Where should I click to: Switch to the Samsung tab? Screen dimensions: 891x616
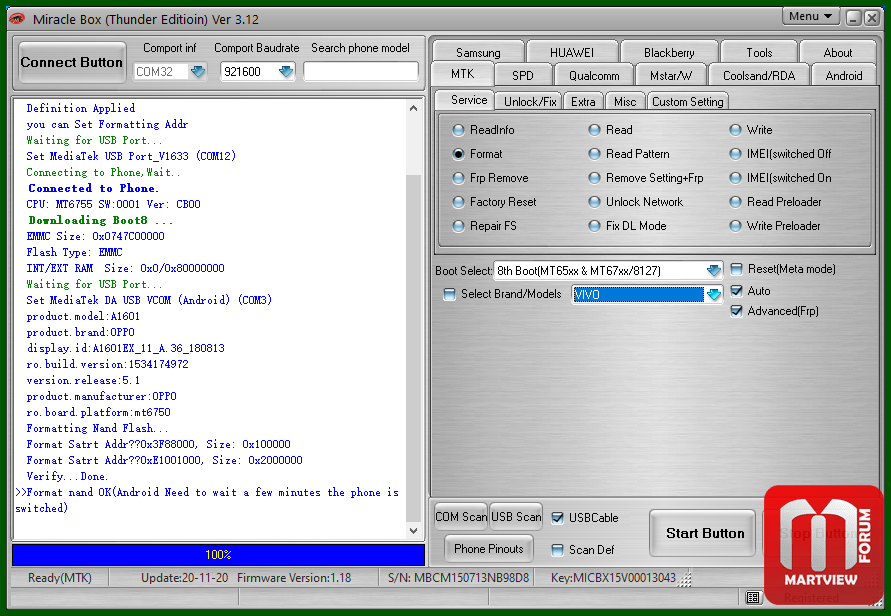coord(478,53)
